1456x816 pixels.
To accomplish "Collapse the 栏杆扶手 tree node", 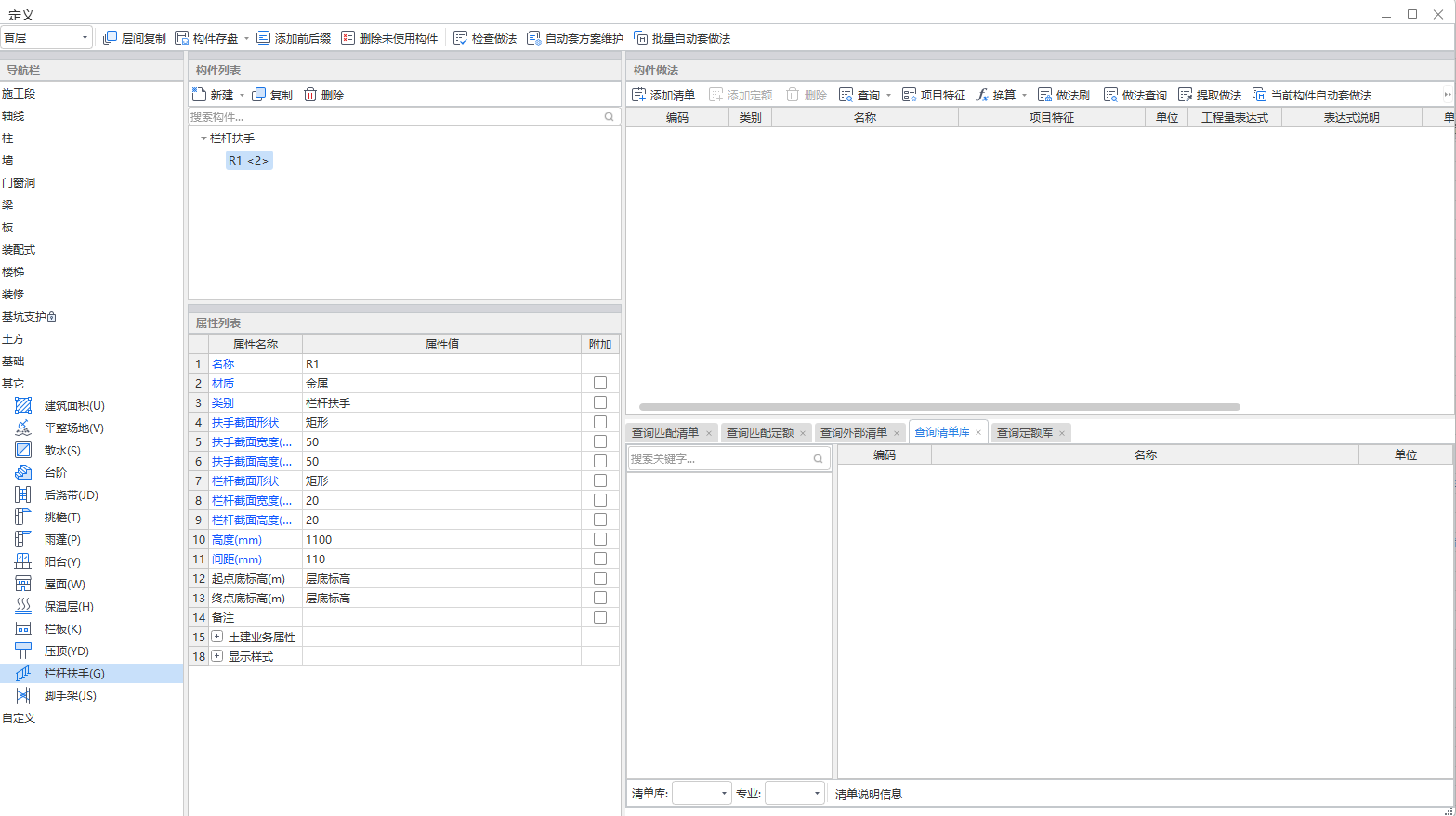I will [203, 138].
